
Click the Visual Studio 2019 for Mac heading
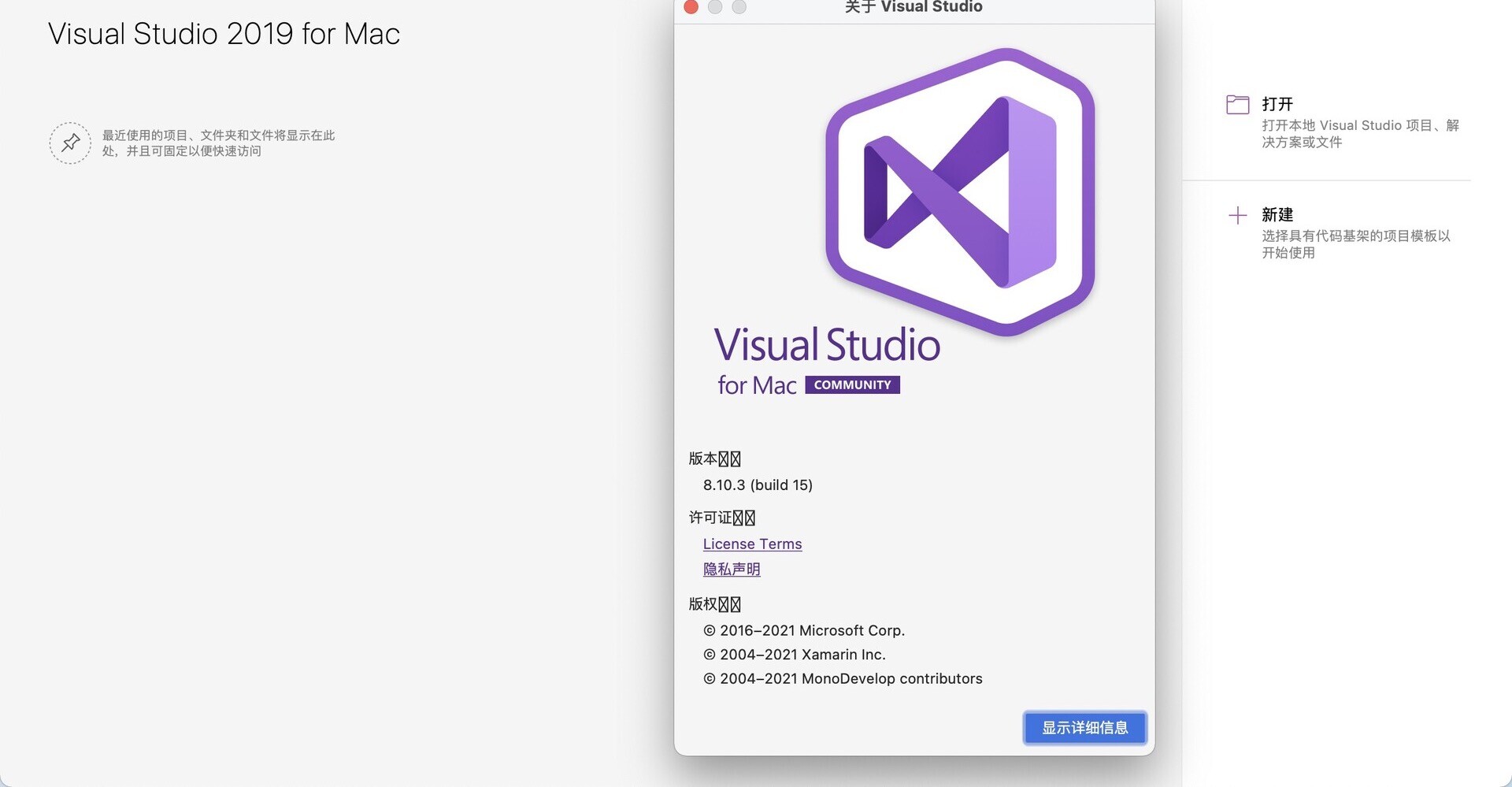pos(224,33)
